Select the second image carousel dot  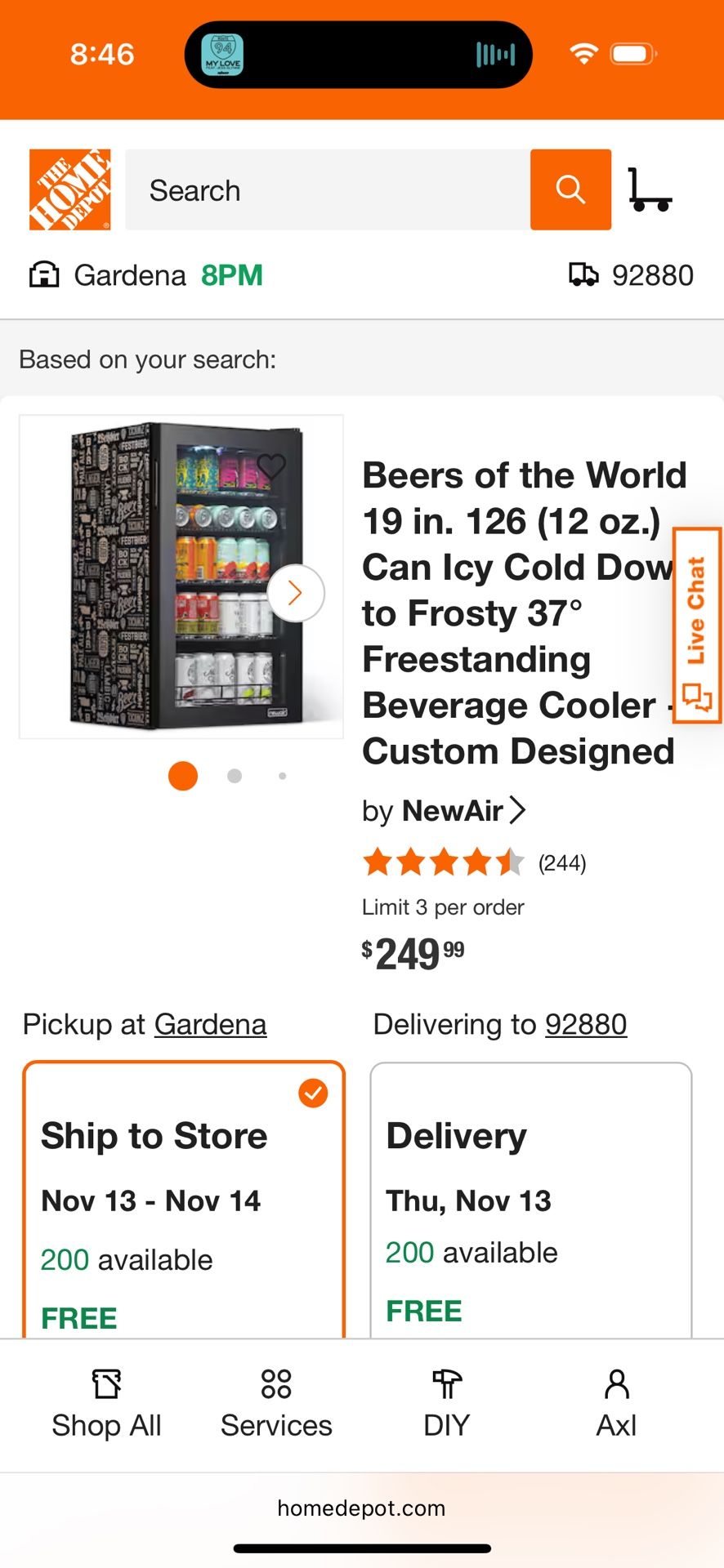234,775
